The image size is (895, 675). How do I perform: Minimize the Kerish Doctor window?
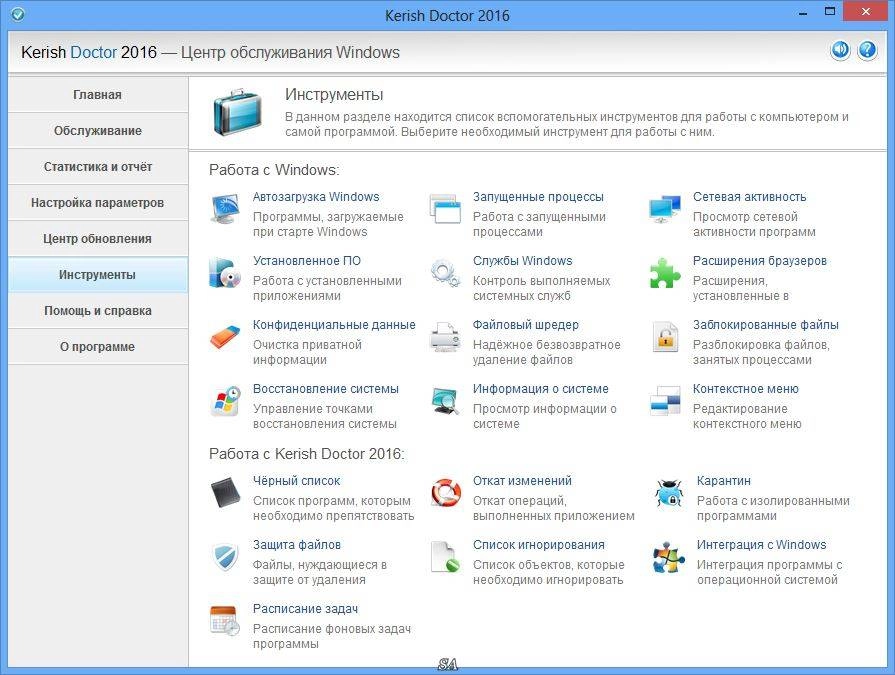click(803, 13)
